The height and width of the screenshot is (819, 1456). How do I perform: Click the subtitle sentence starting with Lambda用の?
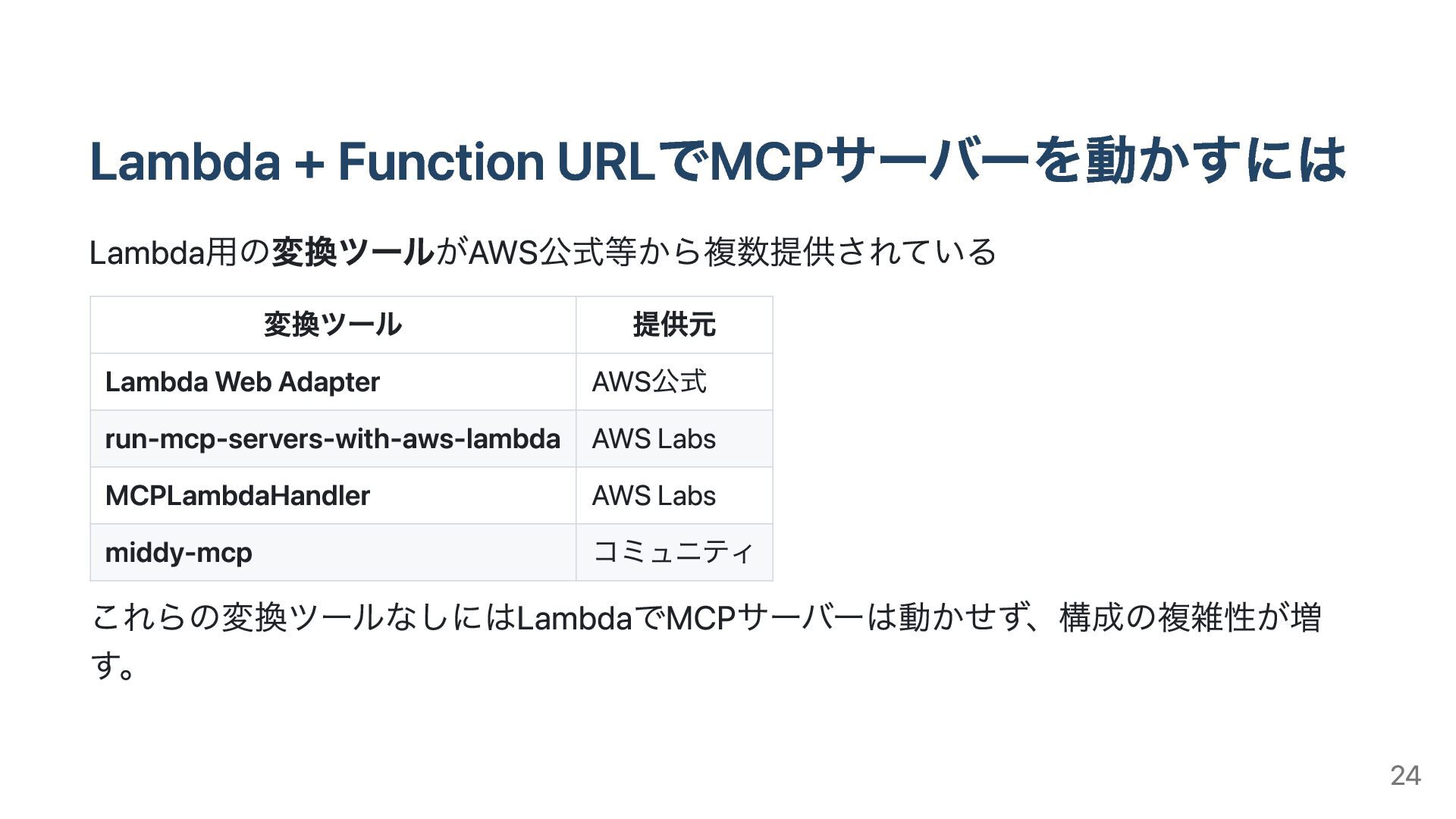[542, 252]
